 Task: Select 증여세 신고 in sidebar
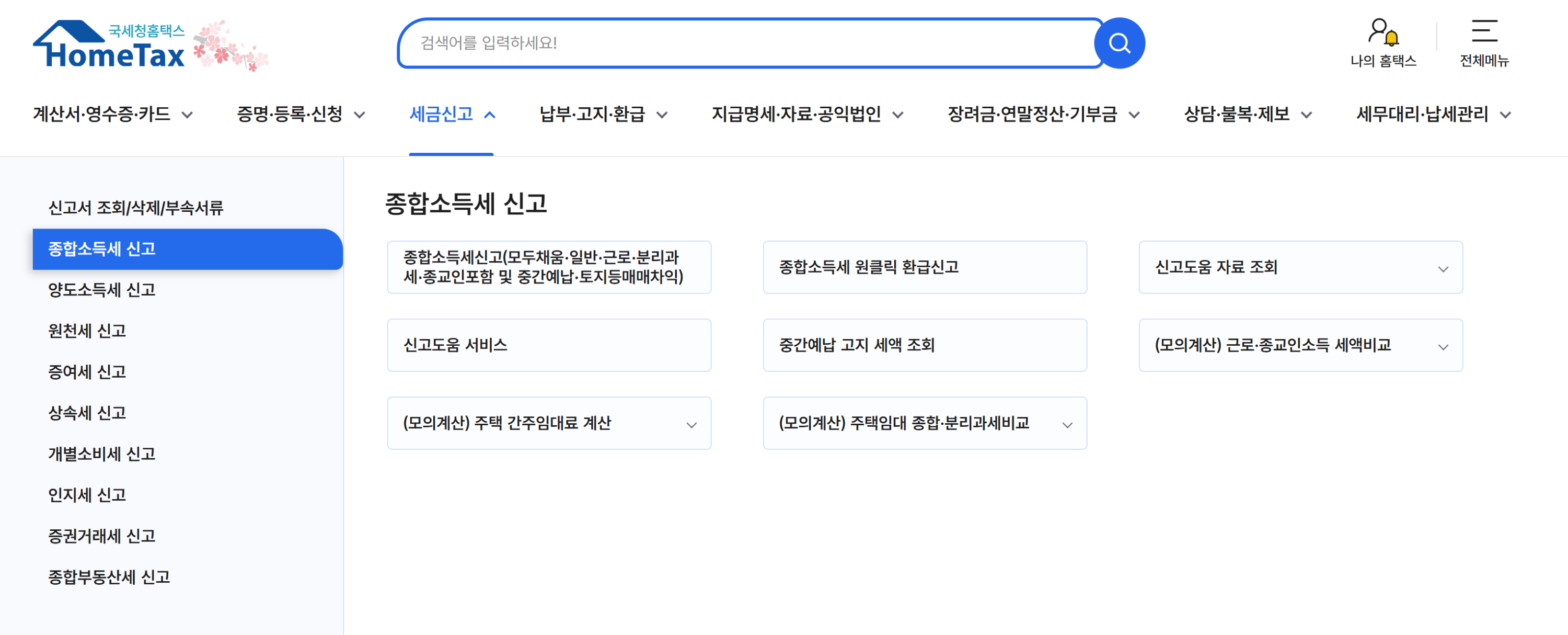coord(87,372)
